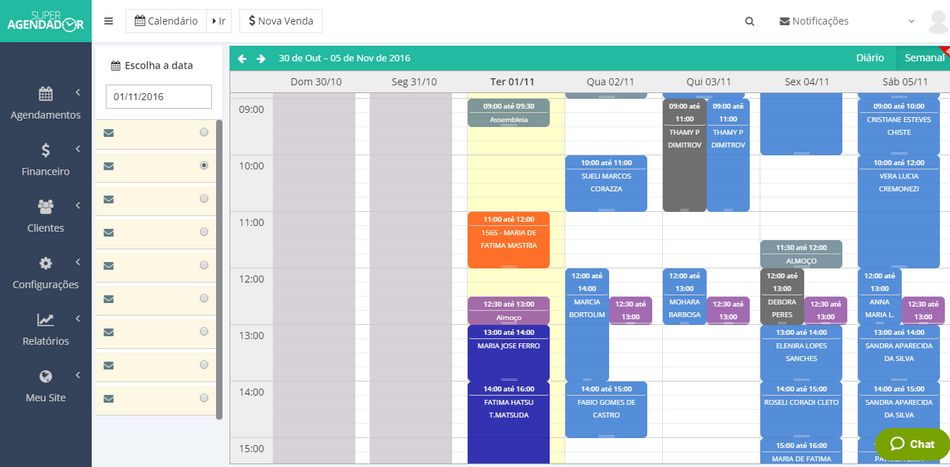This screenshot has height=467, width=950.
Task: Select radio button in third professional row
Action: [x=204, y=198]
